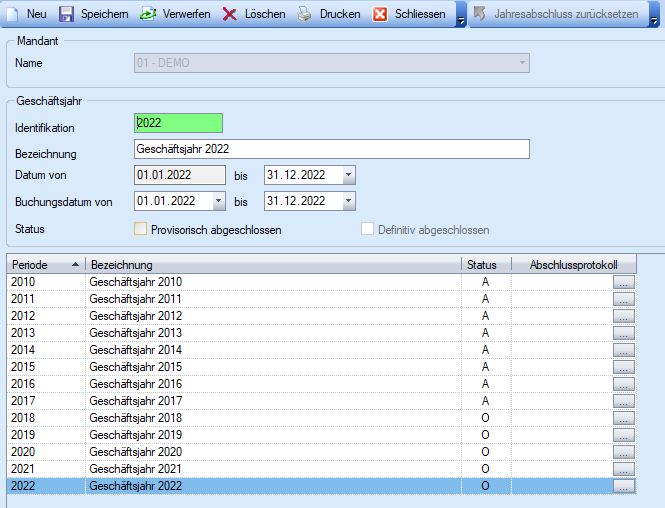Click the Drucken printer icon

[x=304, y=15]
